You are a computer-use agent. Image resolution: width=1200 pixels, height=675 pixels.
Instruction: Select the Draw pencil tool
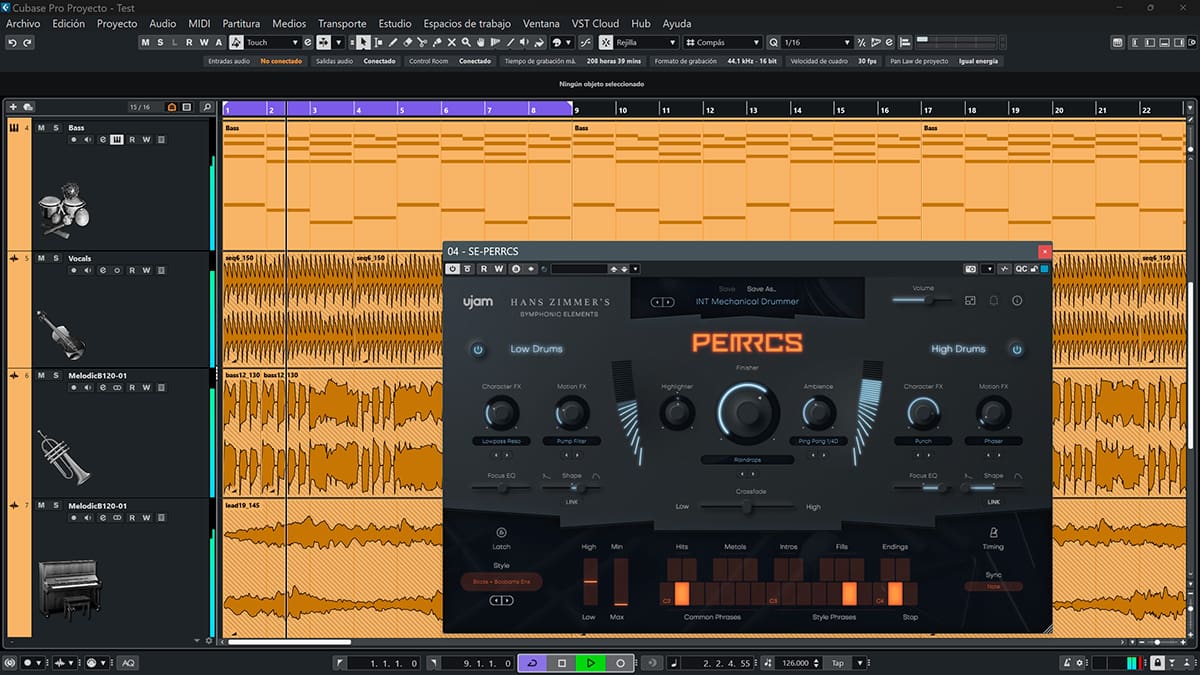click(393, 43)
